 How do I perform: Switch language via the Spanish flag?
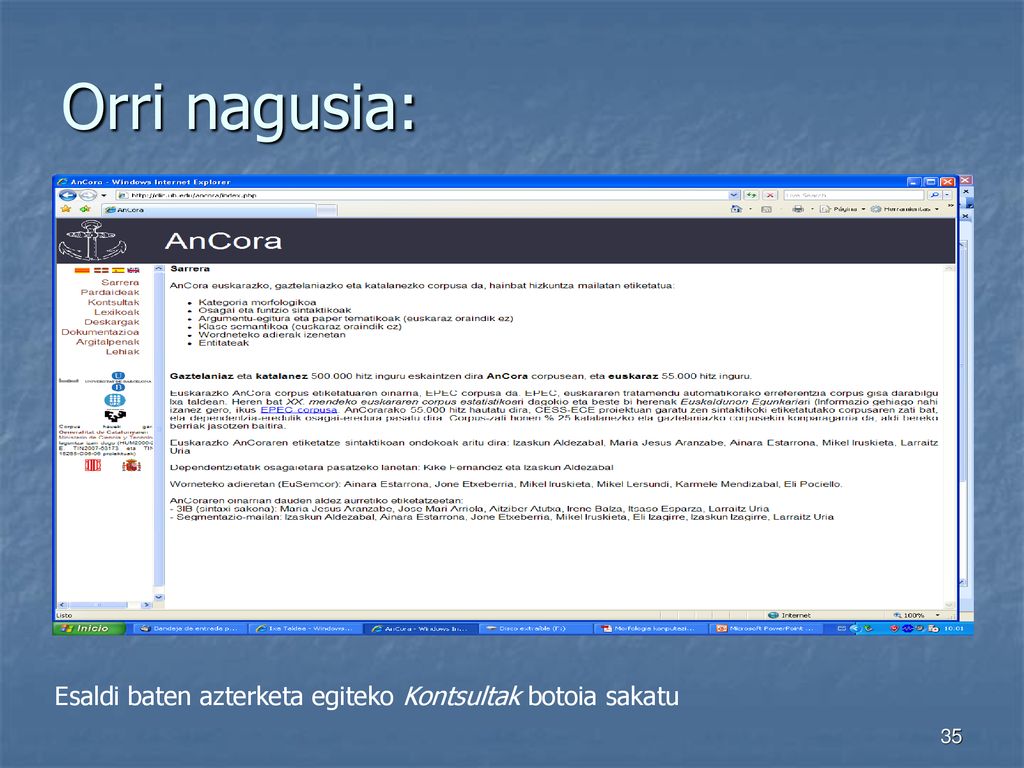coord(118,270)
